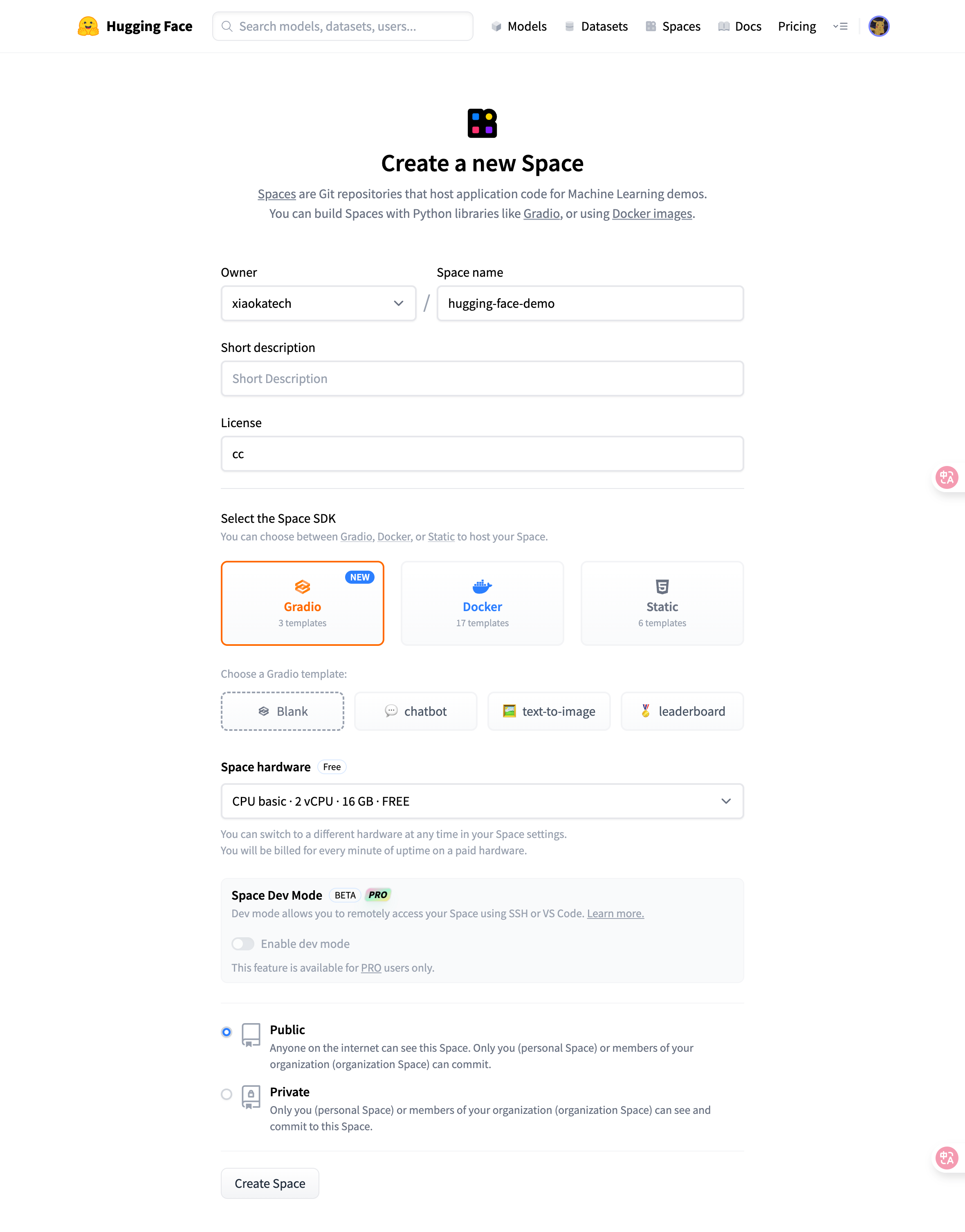
Task: Choose the text-to-image template
Action: 549,711
